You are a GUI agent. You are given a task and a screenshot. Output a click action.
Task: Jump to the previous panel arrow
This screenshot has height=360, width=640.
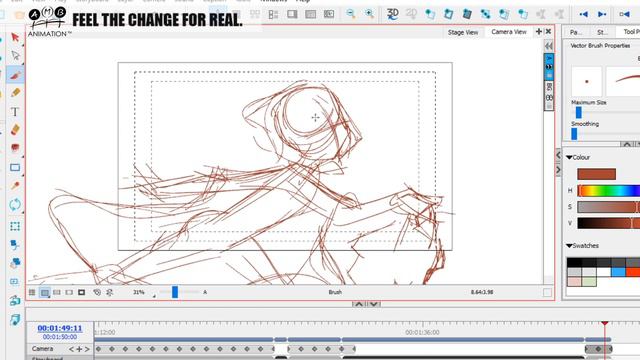(x=584, y=14)
